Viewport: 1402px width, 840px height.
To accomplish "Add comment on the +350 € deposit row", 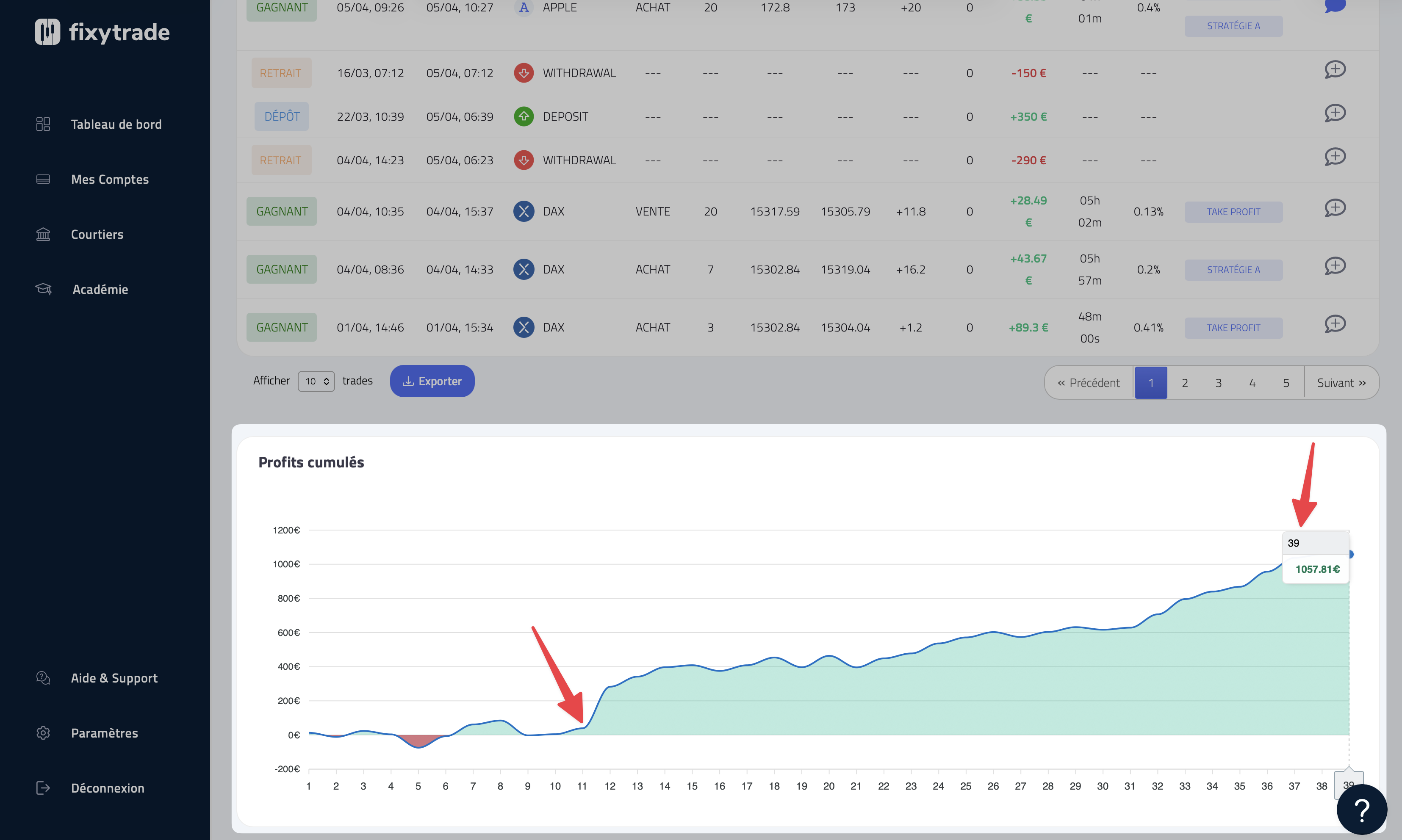I will (x=1335, y=113).
